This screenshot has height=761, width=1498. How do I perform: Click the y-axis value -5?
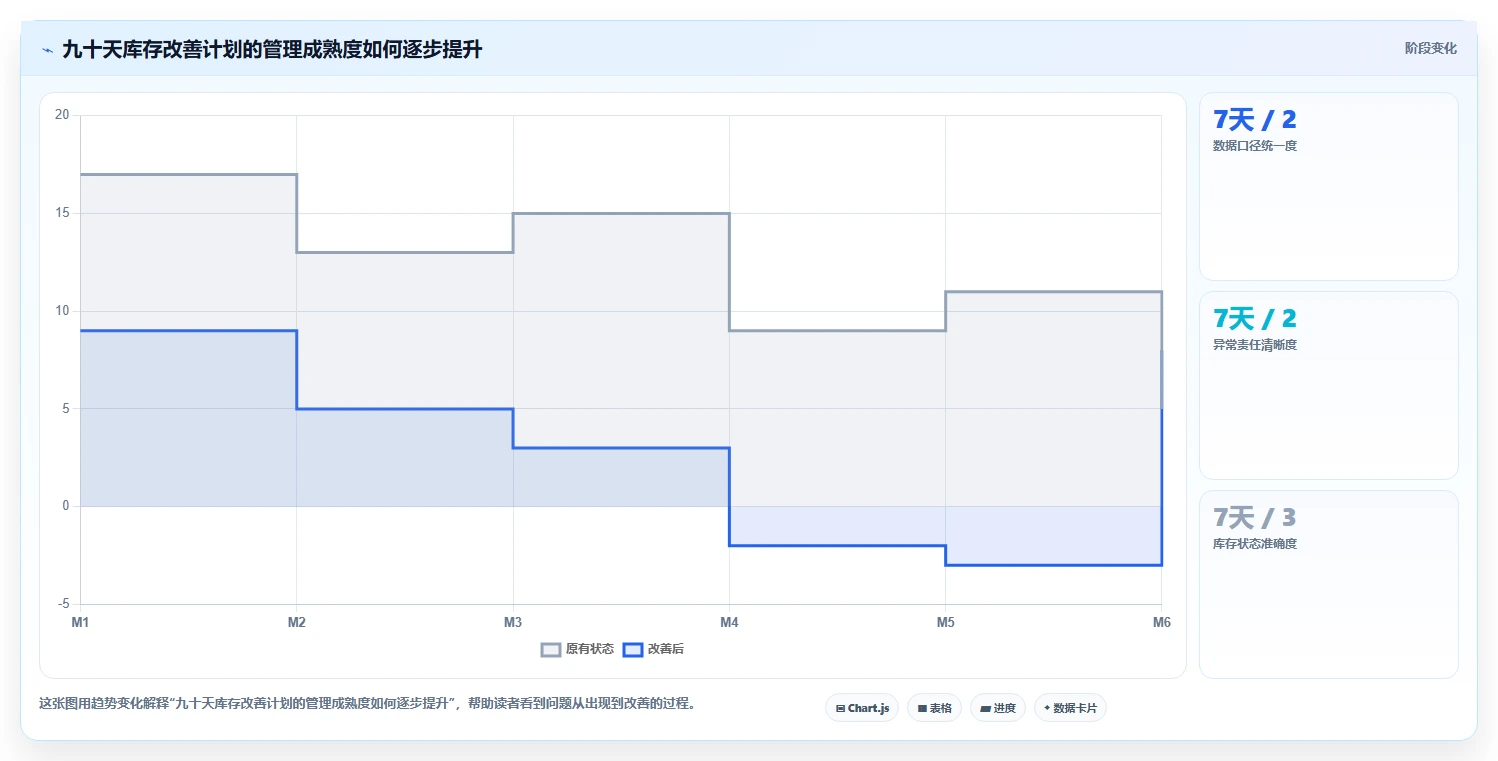coord(62,604)
